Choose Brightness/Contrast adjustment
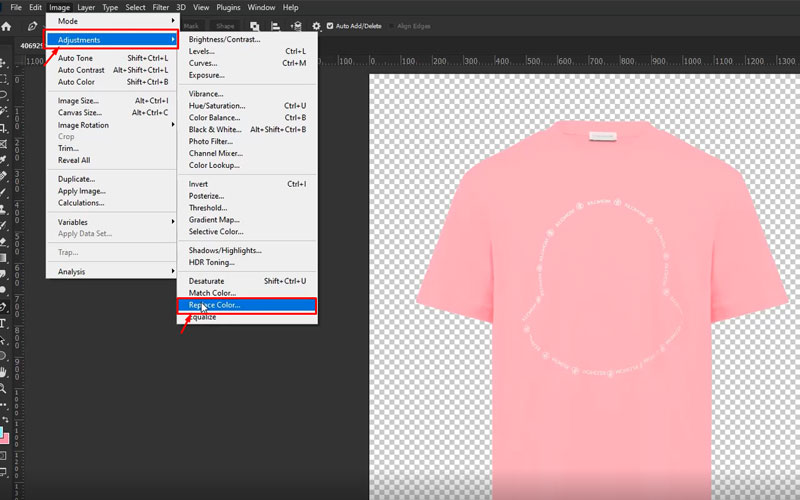The width and height of the screenshot is (800, 500). click(x=247, y=39)
